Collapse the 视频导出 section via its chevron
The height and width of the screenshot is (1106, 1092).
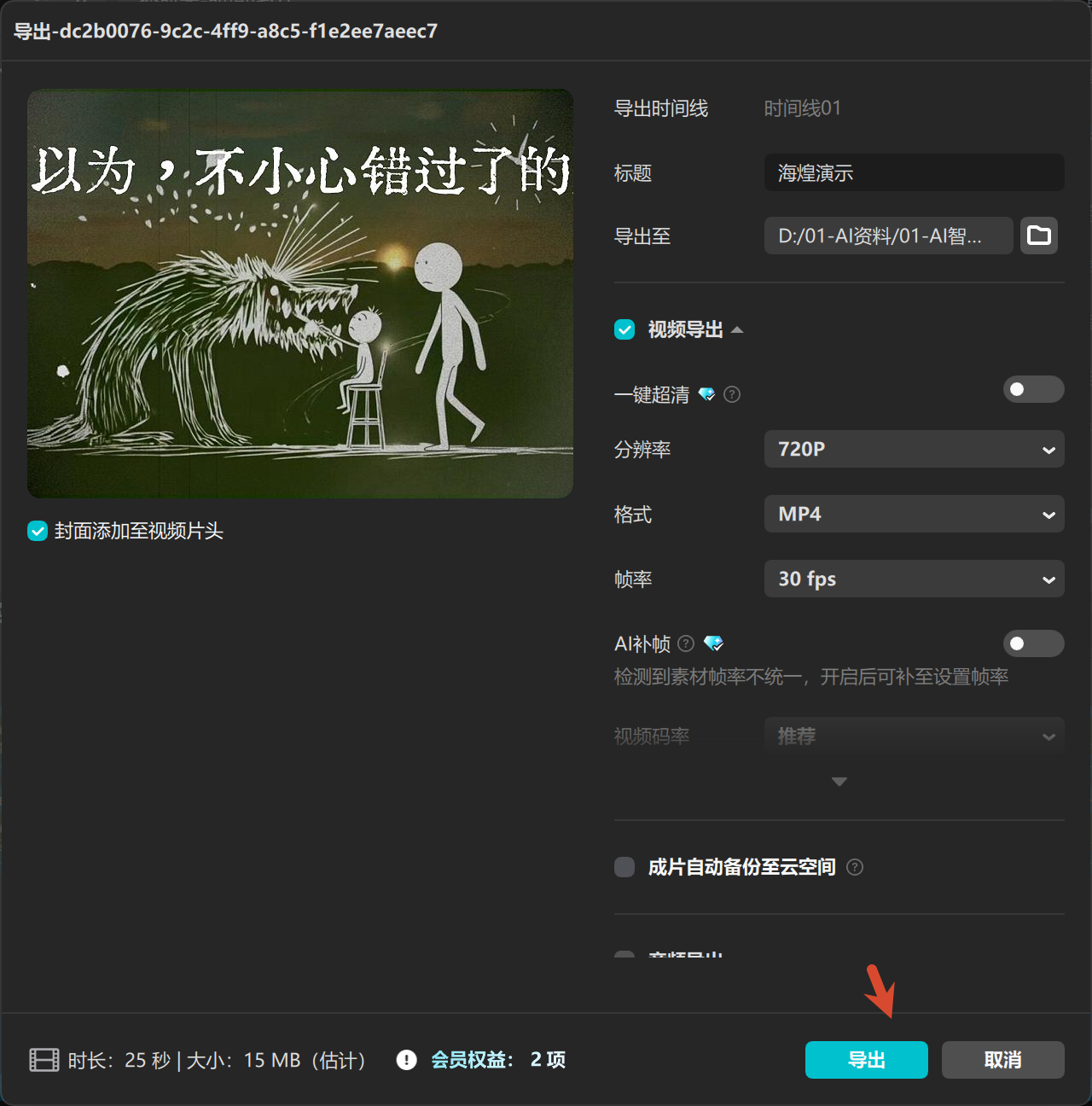click(737, 329)
